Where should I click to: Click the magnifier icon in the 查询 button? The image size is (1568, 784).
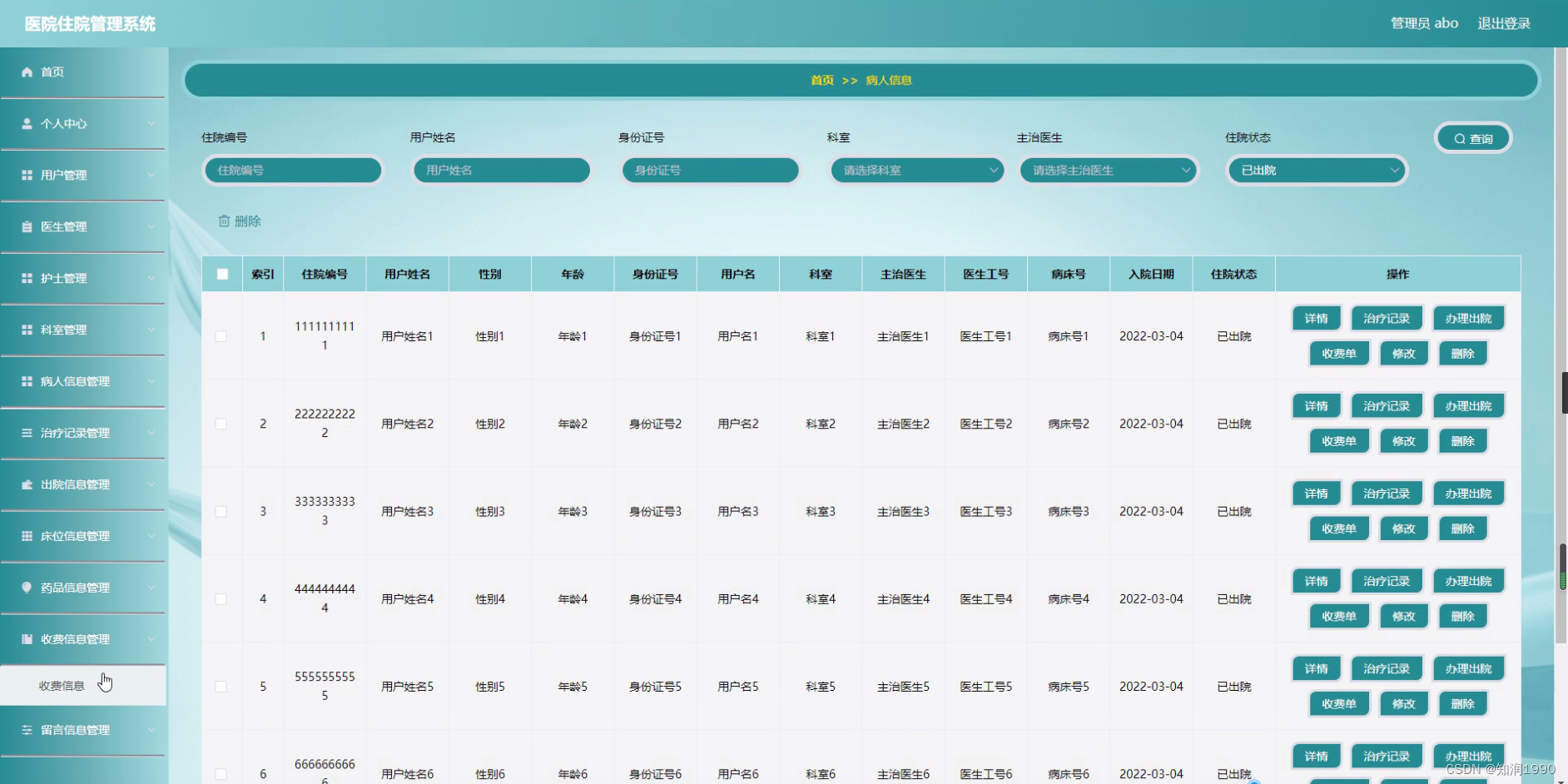(x=1458, y=137)
